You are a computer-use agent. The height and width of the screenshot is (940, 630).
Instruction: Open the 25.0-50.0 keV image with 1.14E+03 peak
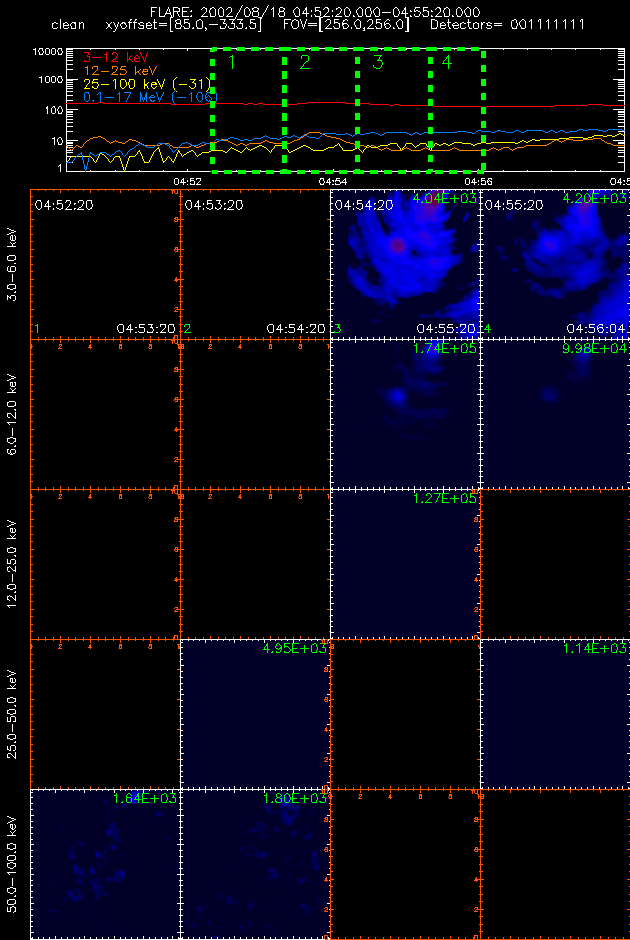(x=556, y=715)
